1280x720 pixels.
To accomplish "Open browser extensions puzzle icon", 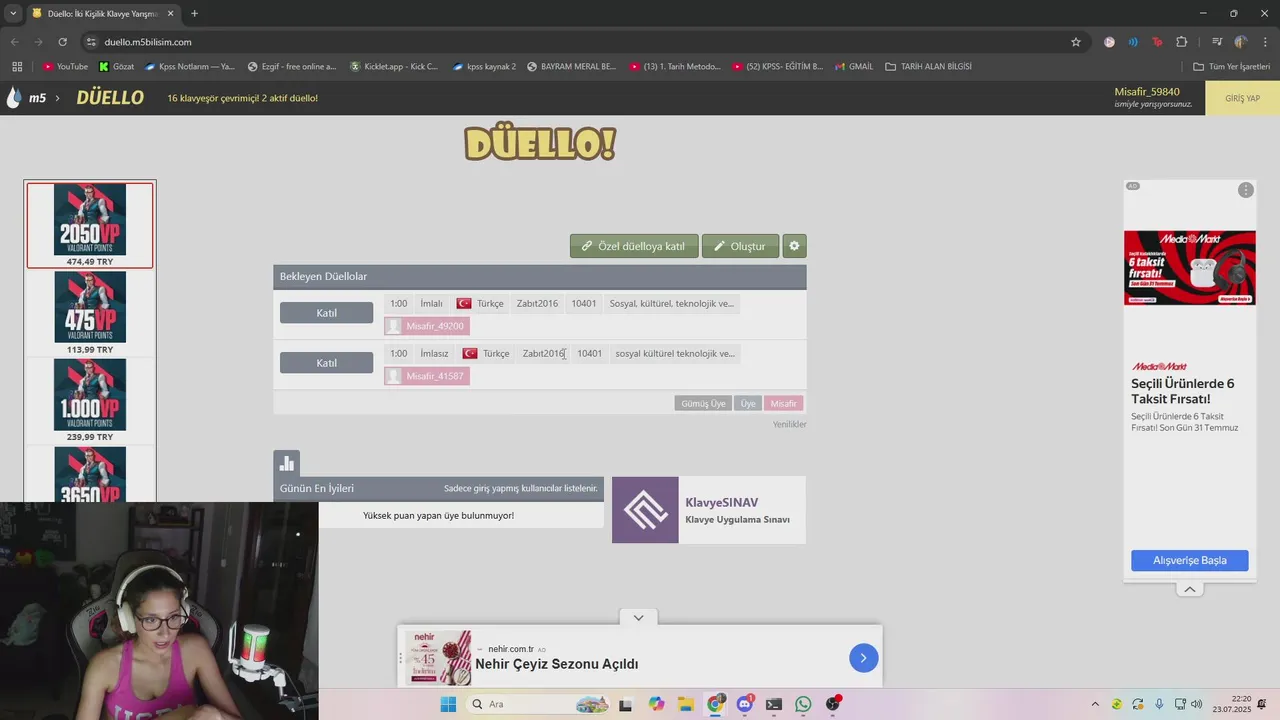I will pyautogui.click(x=1182, y=42).
